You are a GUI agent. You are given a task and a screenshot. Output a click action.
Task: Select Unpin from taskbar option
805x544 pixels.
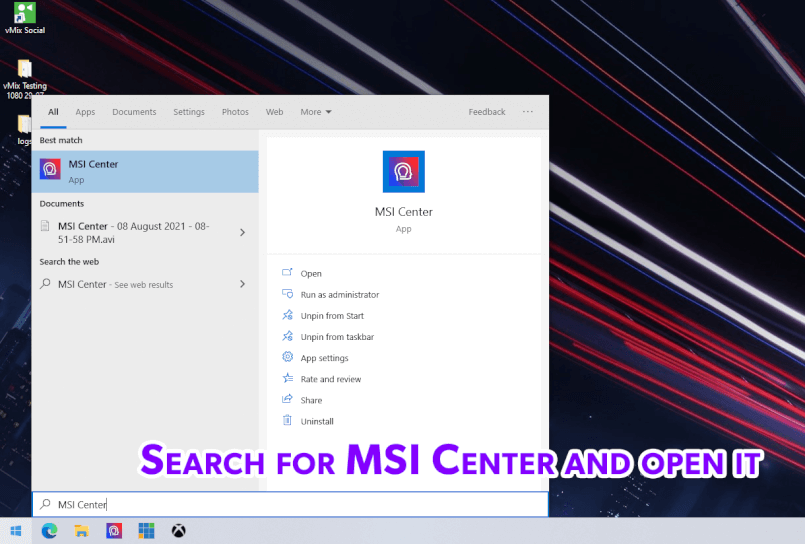coord(337,337)
